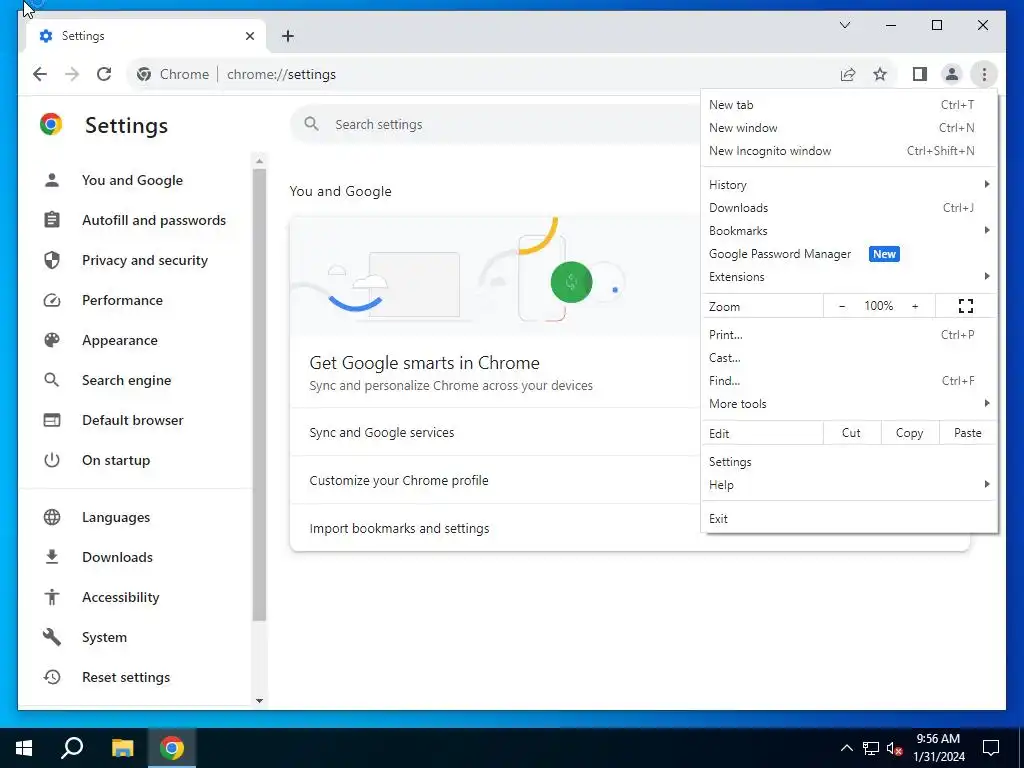Image resolution: width=1024 pixels, height=768 pixels.
Task: Click the Cut button in Edit row
Action: (x=851, y=433)
